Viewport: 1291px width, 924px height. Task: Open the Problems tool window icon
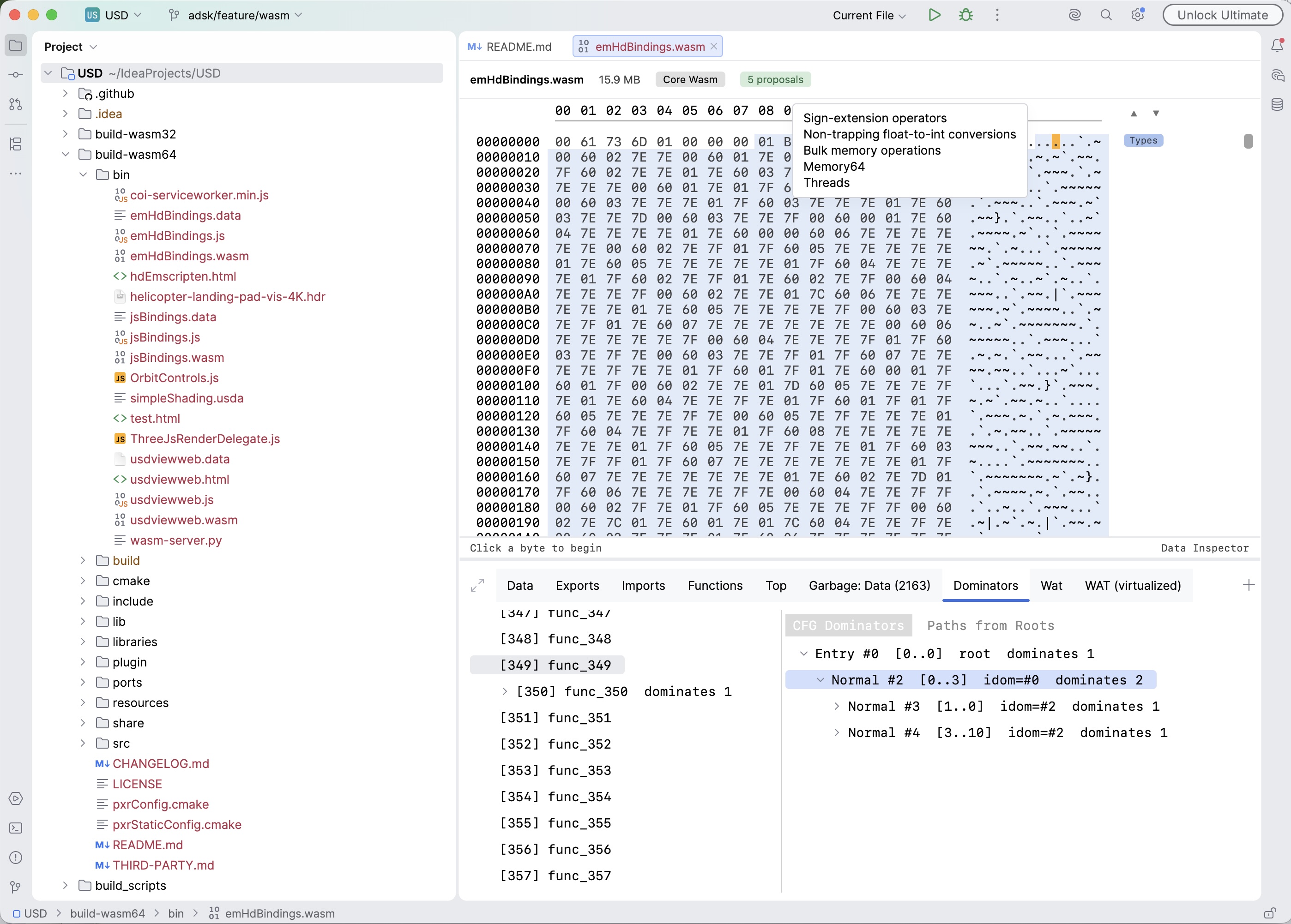click(16, 858)
